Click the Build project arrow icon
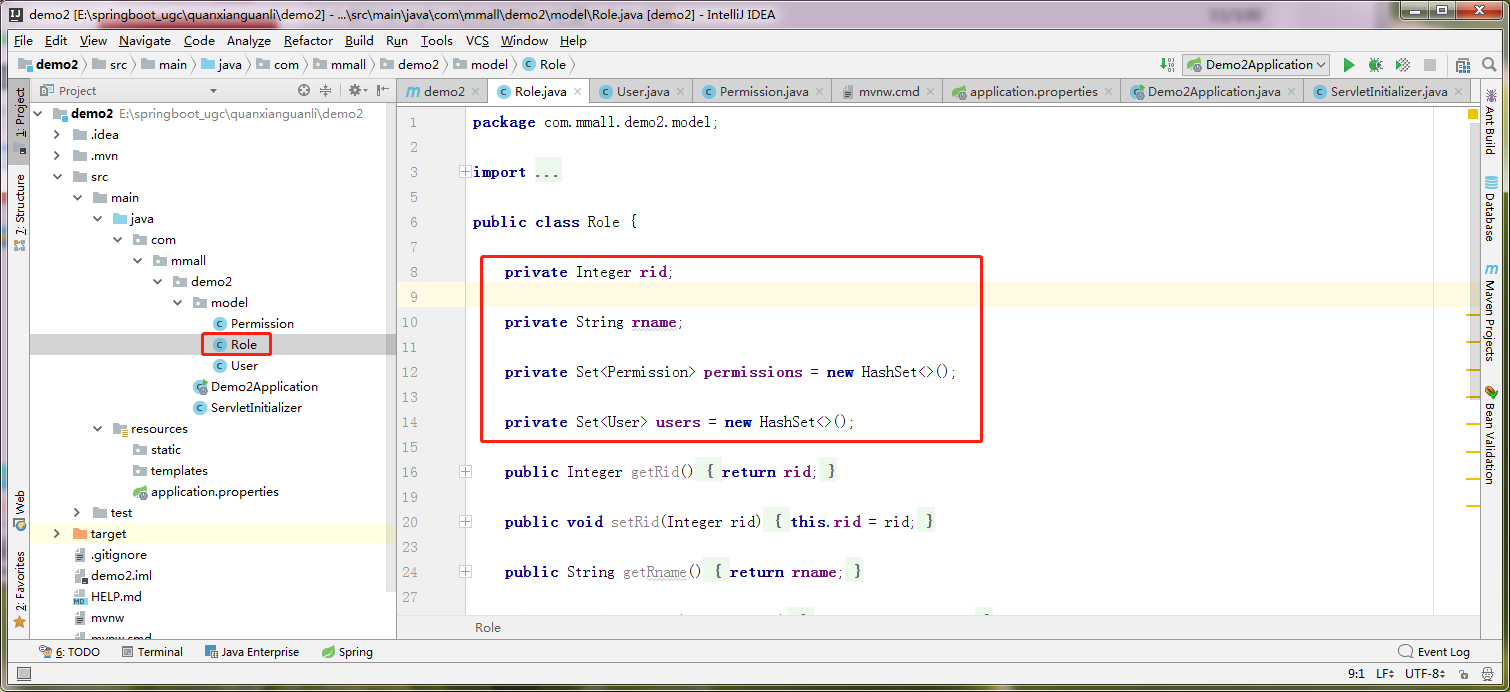Image resolution: width=1510 pixels, height=692 pixels. [x=1168, y=65]
